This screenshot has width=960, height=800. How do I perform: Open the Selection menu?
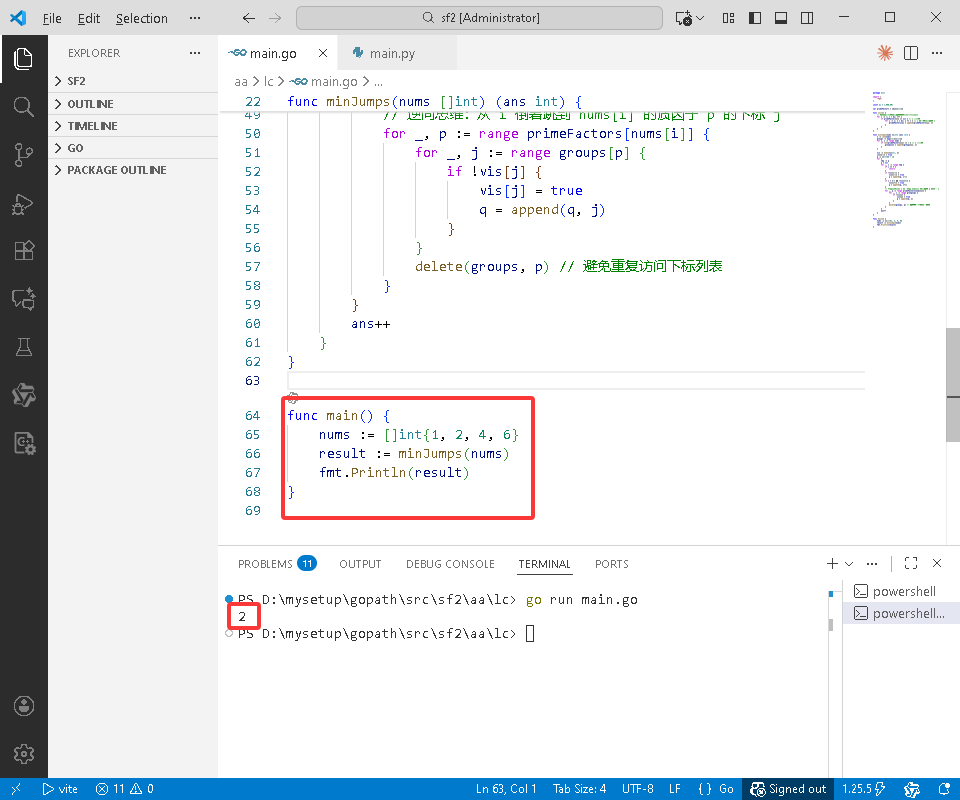tap(141, 18)
